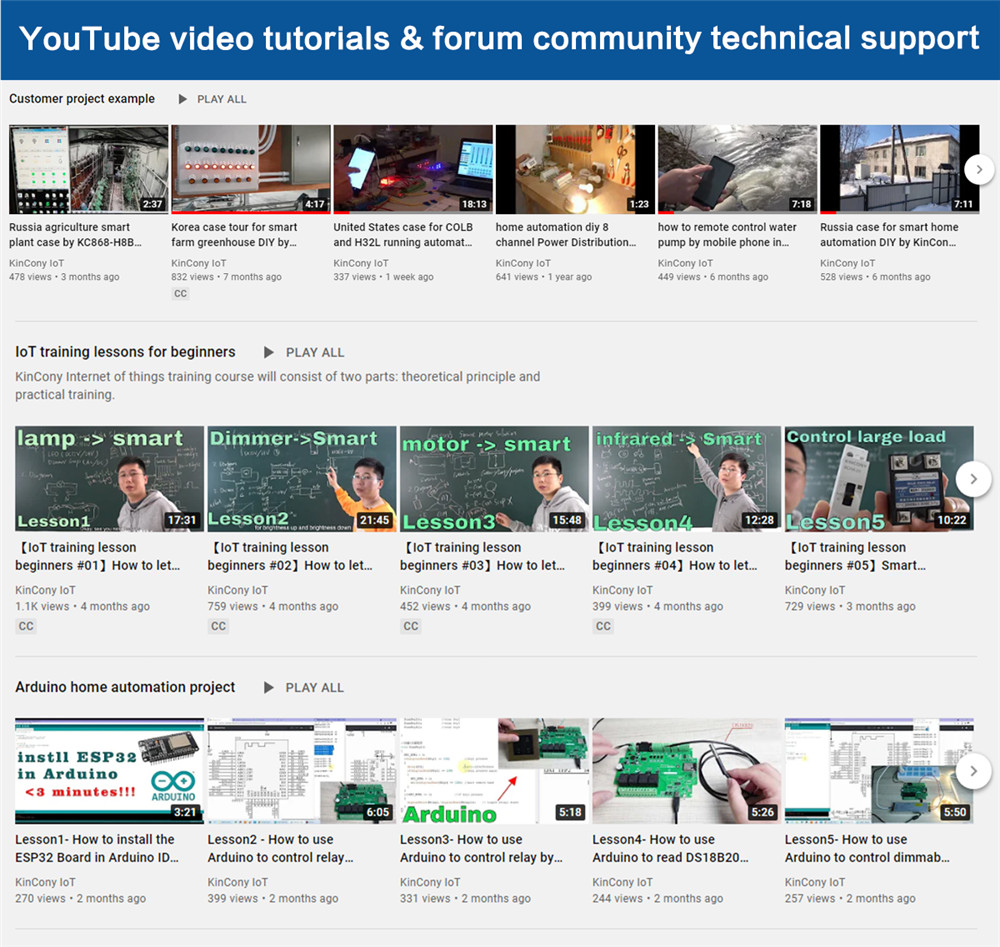Play Control large load Lesson5 thumbnail

click(879, 479)
